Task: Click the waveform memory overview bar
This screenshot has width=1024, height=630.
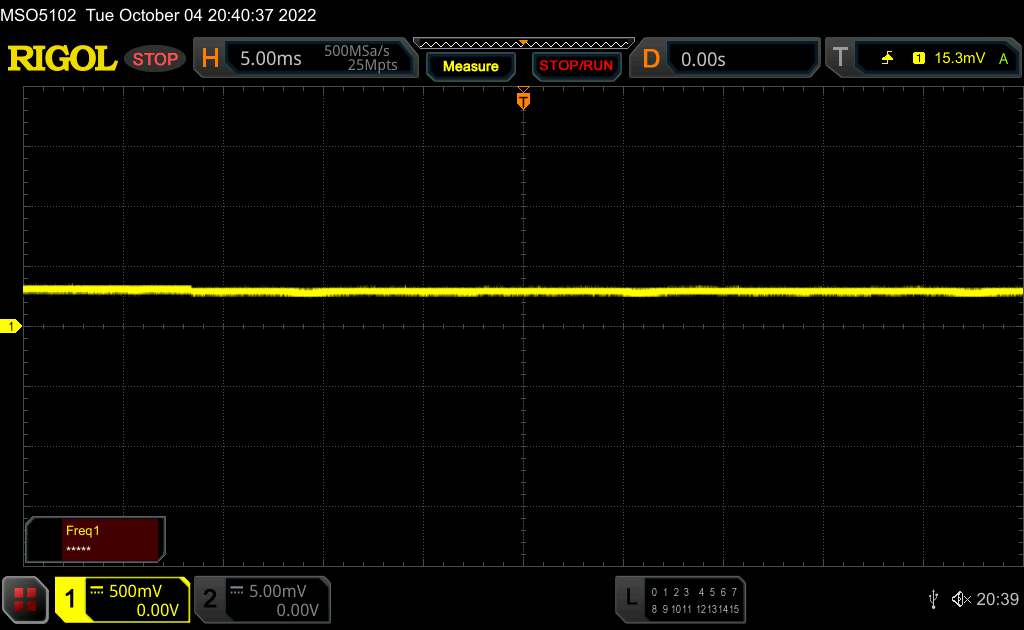Action: (x=524, y=44)
